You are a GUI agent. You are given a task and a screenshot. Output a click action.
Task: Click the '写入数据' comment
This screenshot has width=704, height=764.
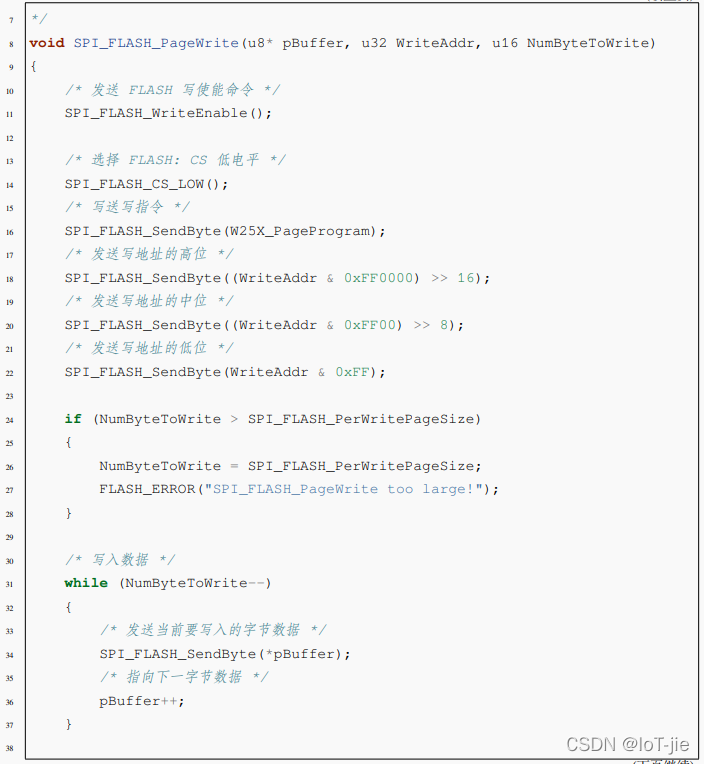tap(120, 560)
